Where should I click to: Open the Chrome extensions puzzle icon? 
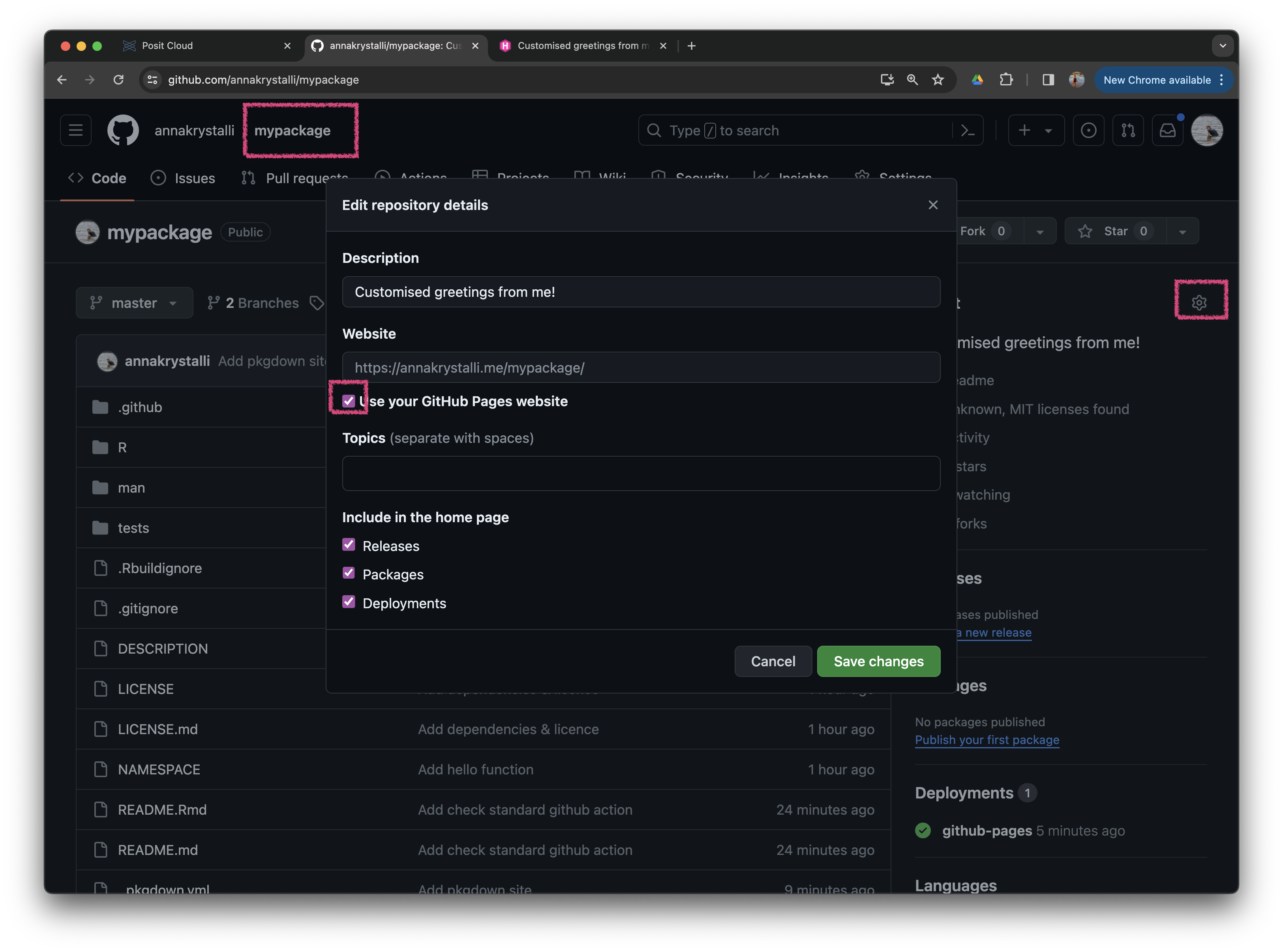pyautogui.click(x=1006, y=80)
